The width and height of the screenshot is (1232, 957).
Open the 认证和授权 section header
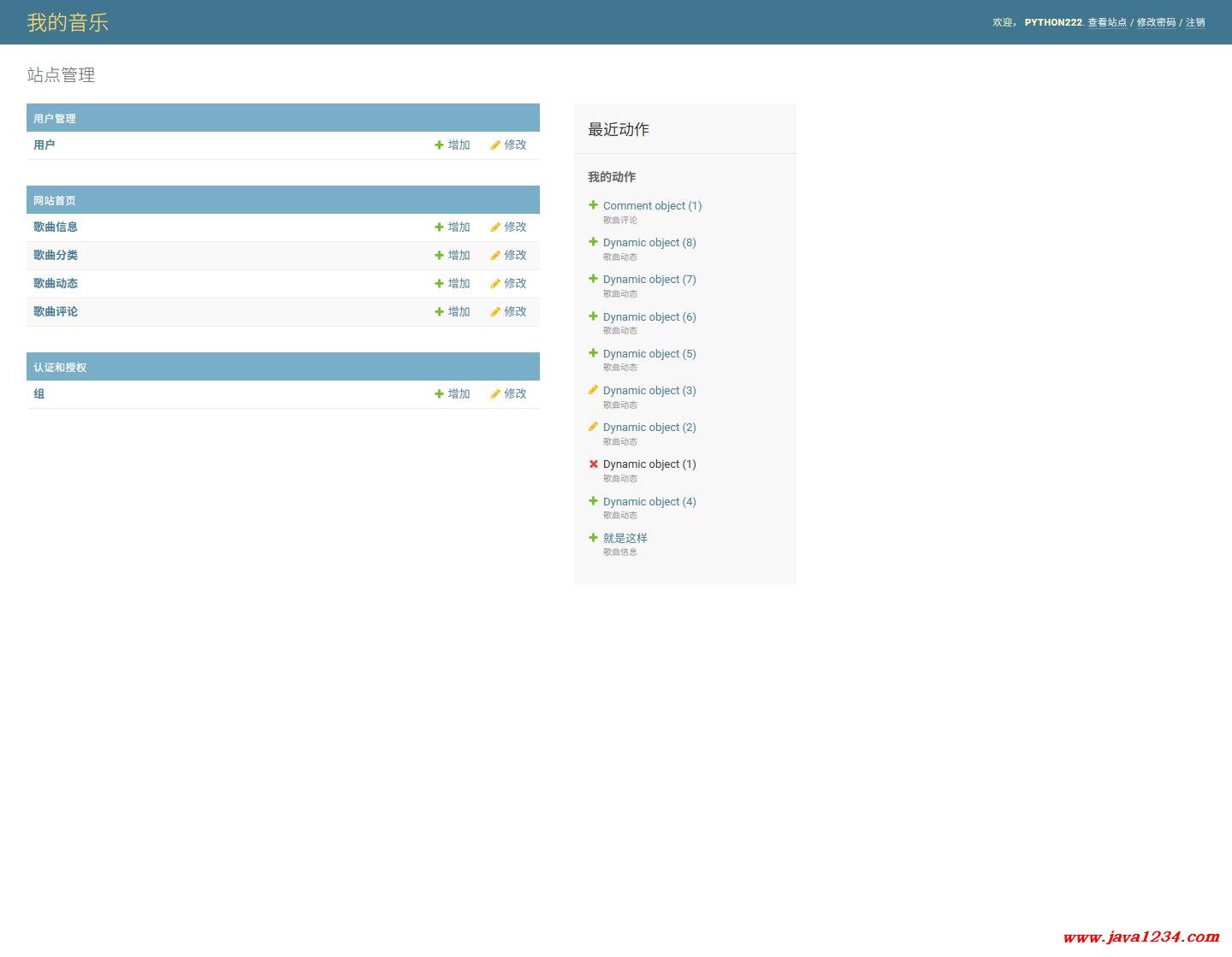(x=60, y=368)
